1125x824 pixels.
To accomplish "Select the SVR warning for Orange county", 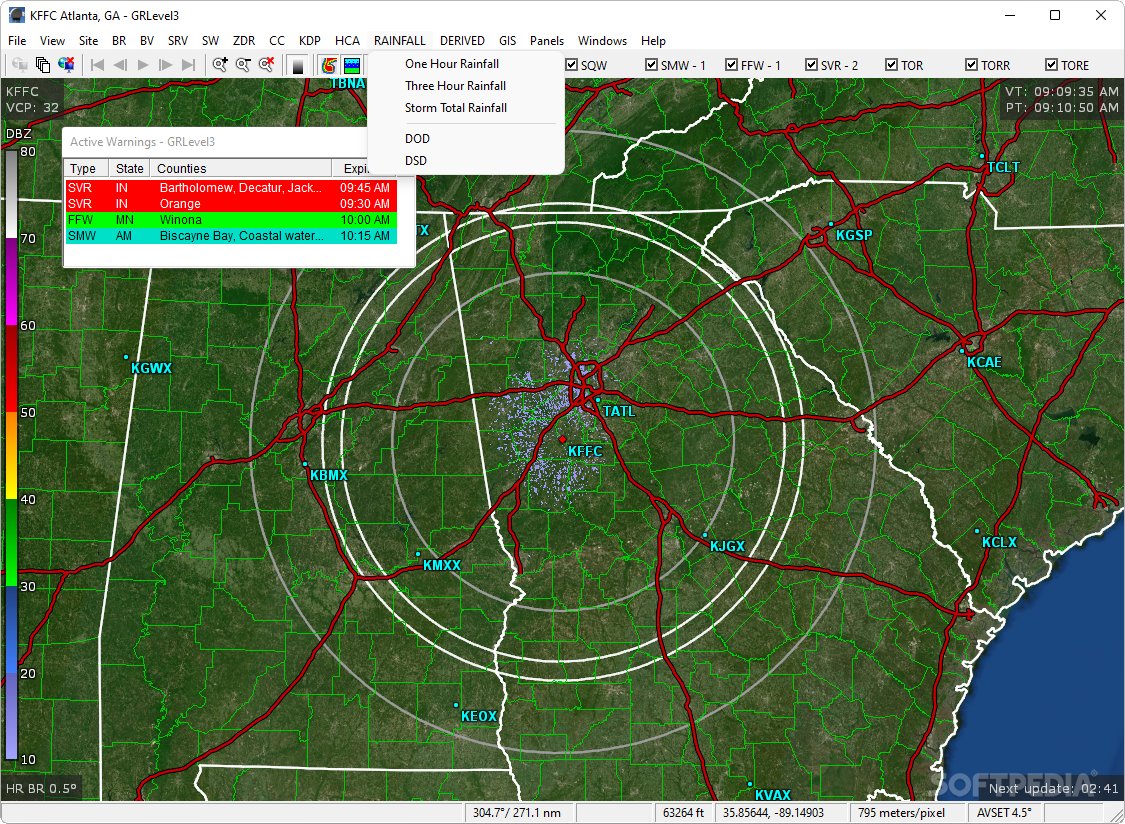I will click(x=231, y=204).
